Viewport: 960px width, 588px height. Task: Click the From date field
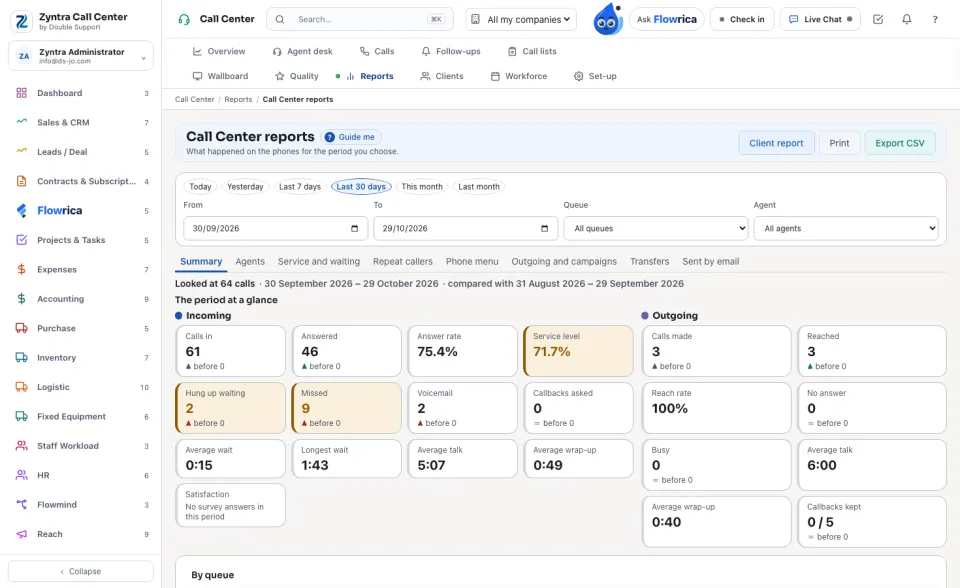[x=276, y=228]
